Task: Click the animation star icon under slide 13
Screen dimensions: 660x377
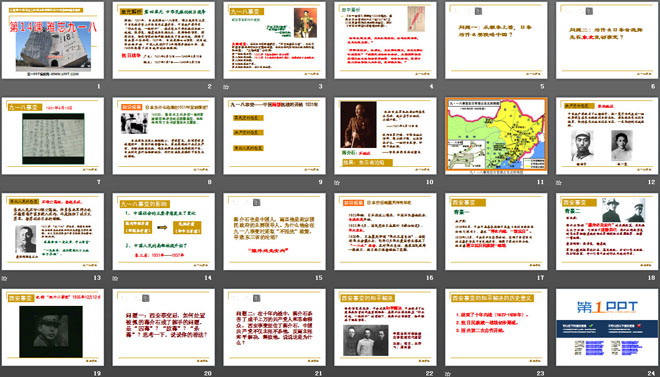Action: point(5,278)
